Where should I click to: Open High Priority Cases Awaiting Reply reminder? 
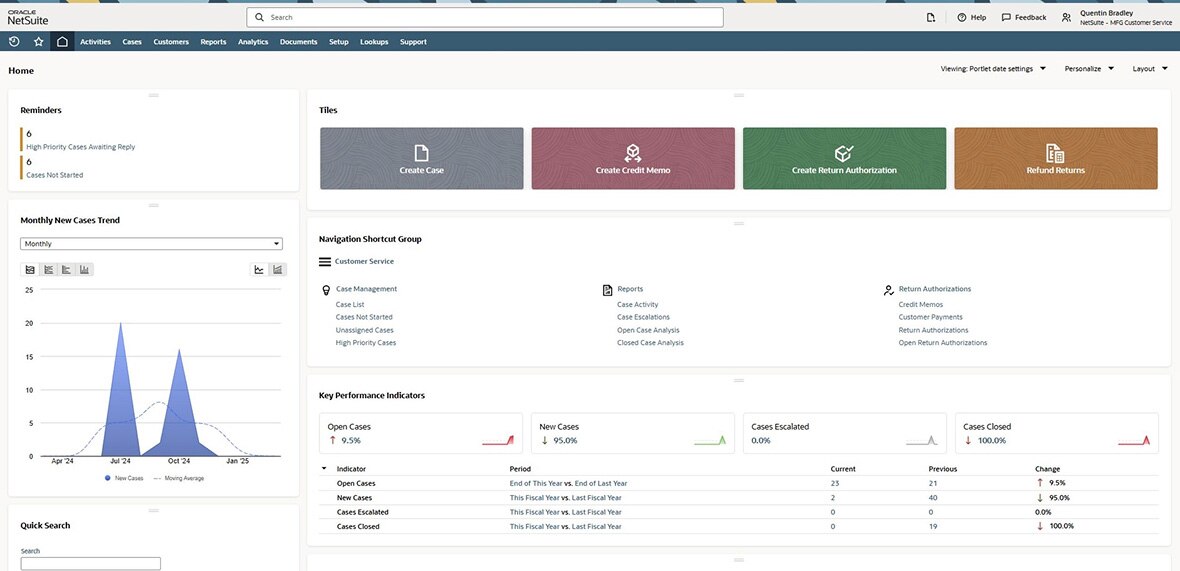pos(81,147)
